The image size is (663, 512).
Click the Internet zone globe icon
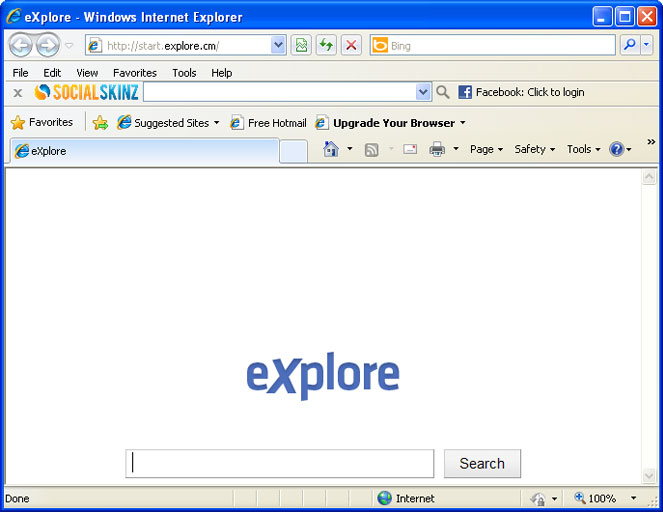click(384, 498)
